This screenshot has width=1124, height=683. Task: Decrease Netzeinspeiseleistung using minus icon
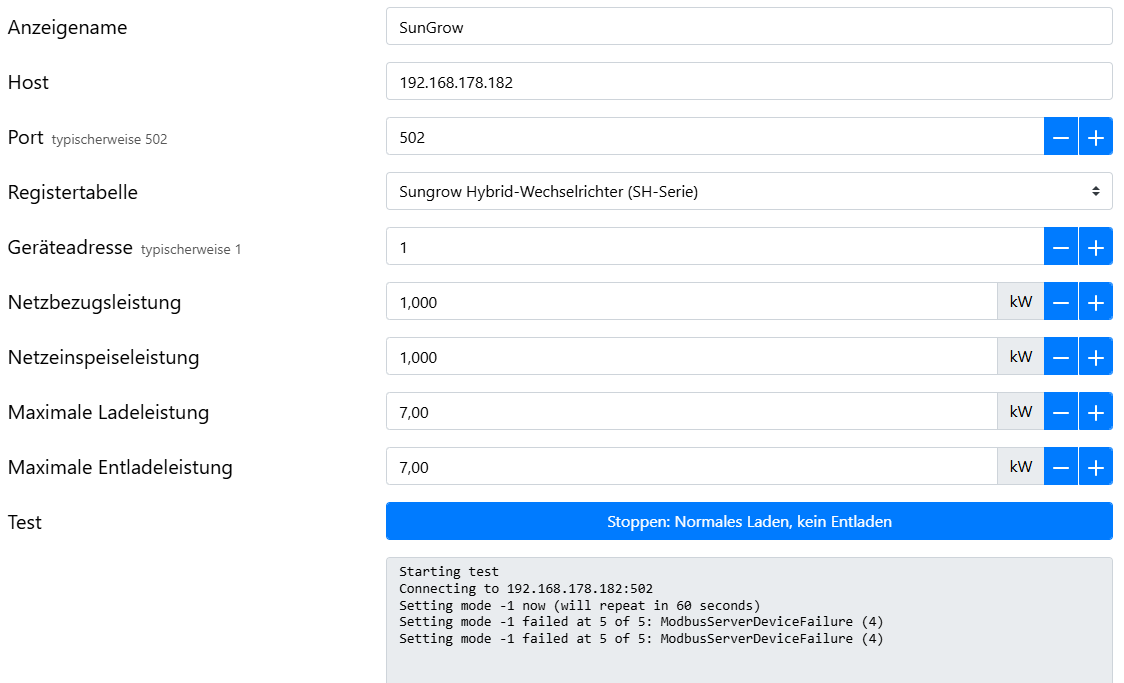point(1061,357)
